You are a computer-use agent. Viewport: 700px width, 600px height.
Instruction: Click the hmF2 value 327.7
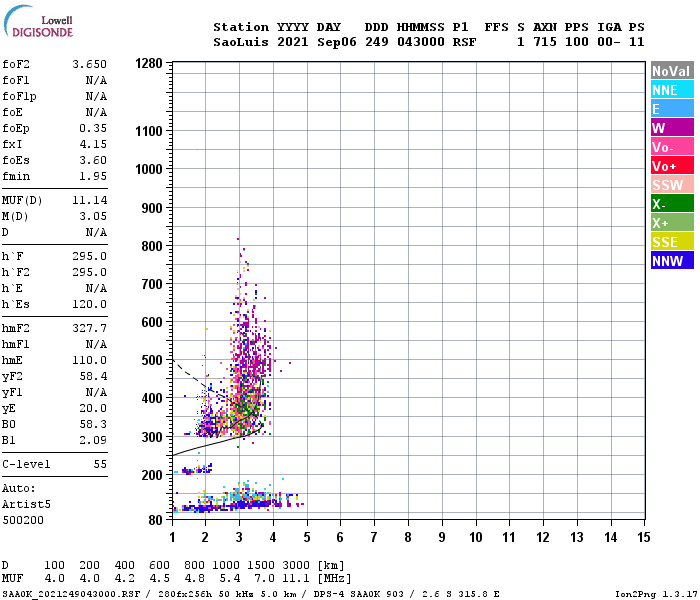pos(90,328)
